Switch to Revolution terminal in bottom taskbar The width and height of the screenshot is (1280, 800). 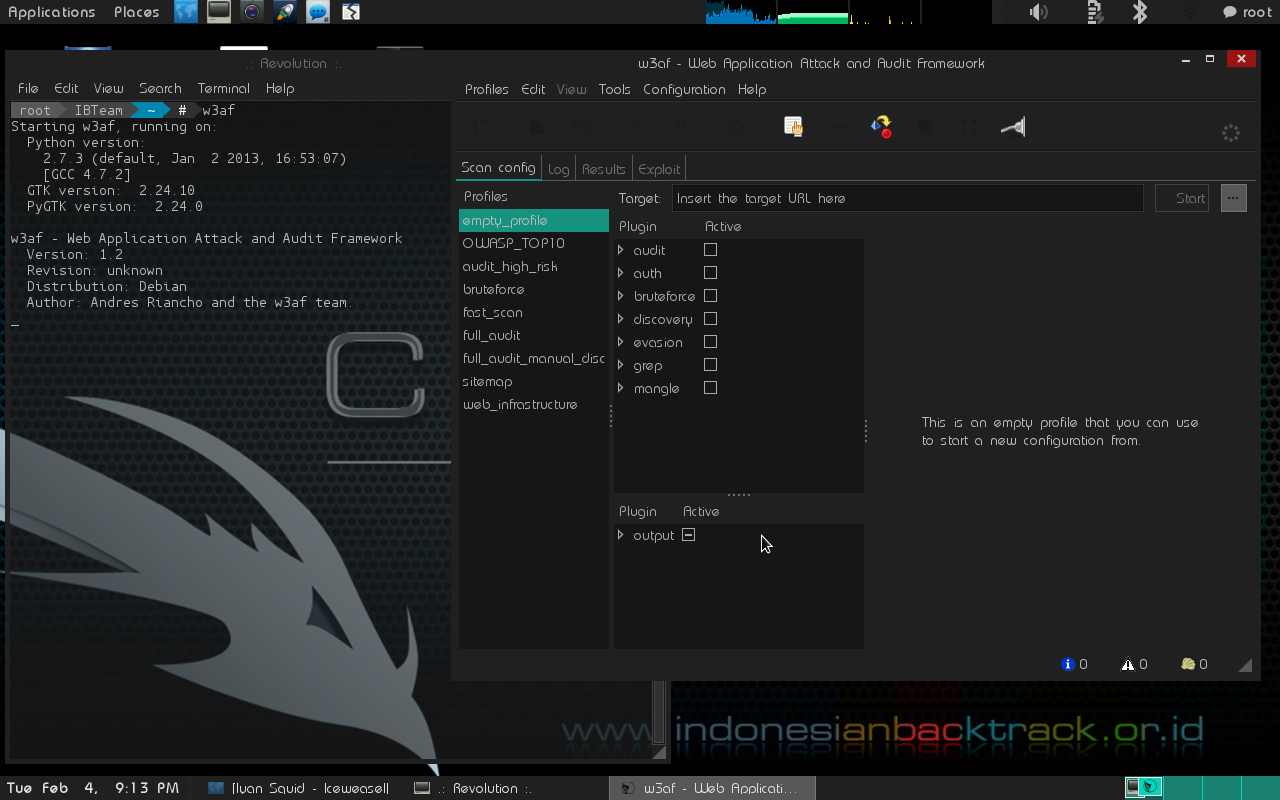(473, 788)
